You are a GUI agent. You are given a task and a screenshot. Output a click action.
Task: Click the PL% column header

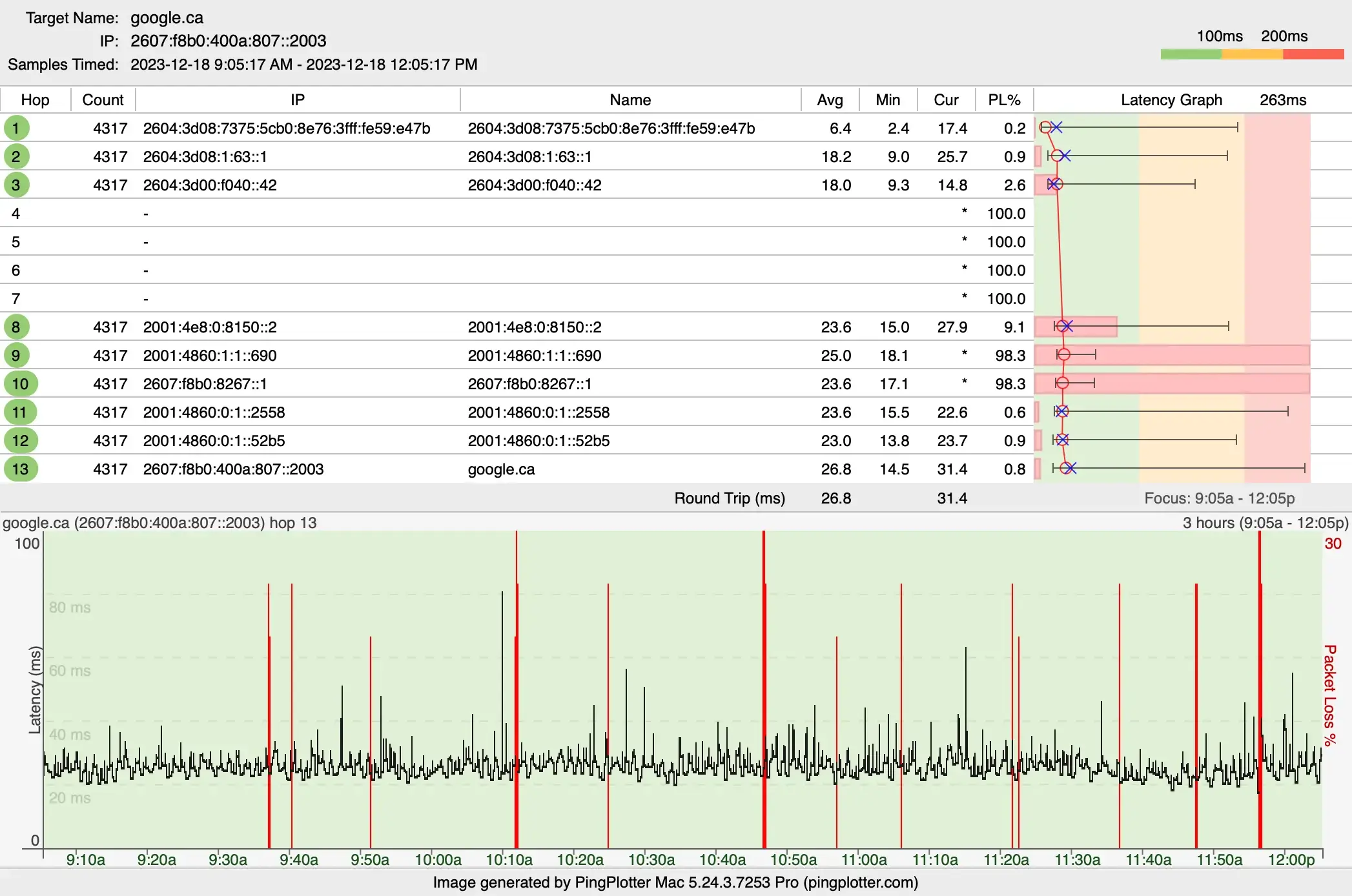click(1004, 100)
